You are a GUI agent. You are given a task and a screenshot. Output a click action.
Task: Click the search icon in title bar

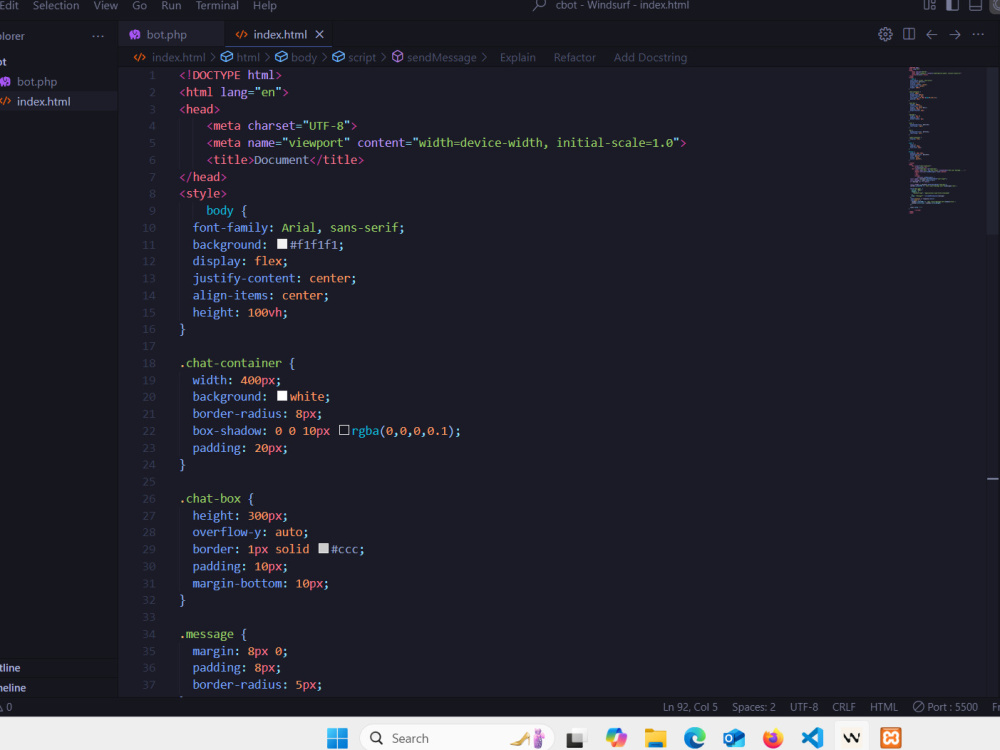pyautogui.click(x=539, y=6)
